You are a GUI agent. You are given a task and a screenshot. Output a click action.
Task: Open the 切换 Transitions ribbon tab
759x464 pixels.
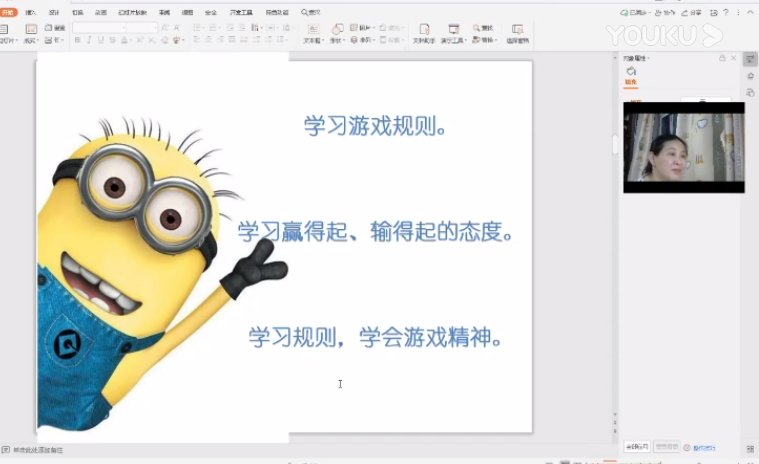(77, 13)
